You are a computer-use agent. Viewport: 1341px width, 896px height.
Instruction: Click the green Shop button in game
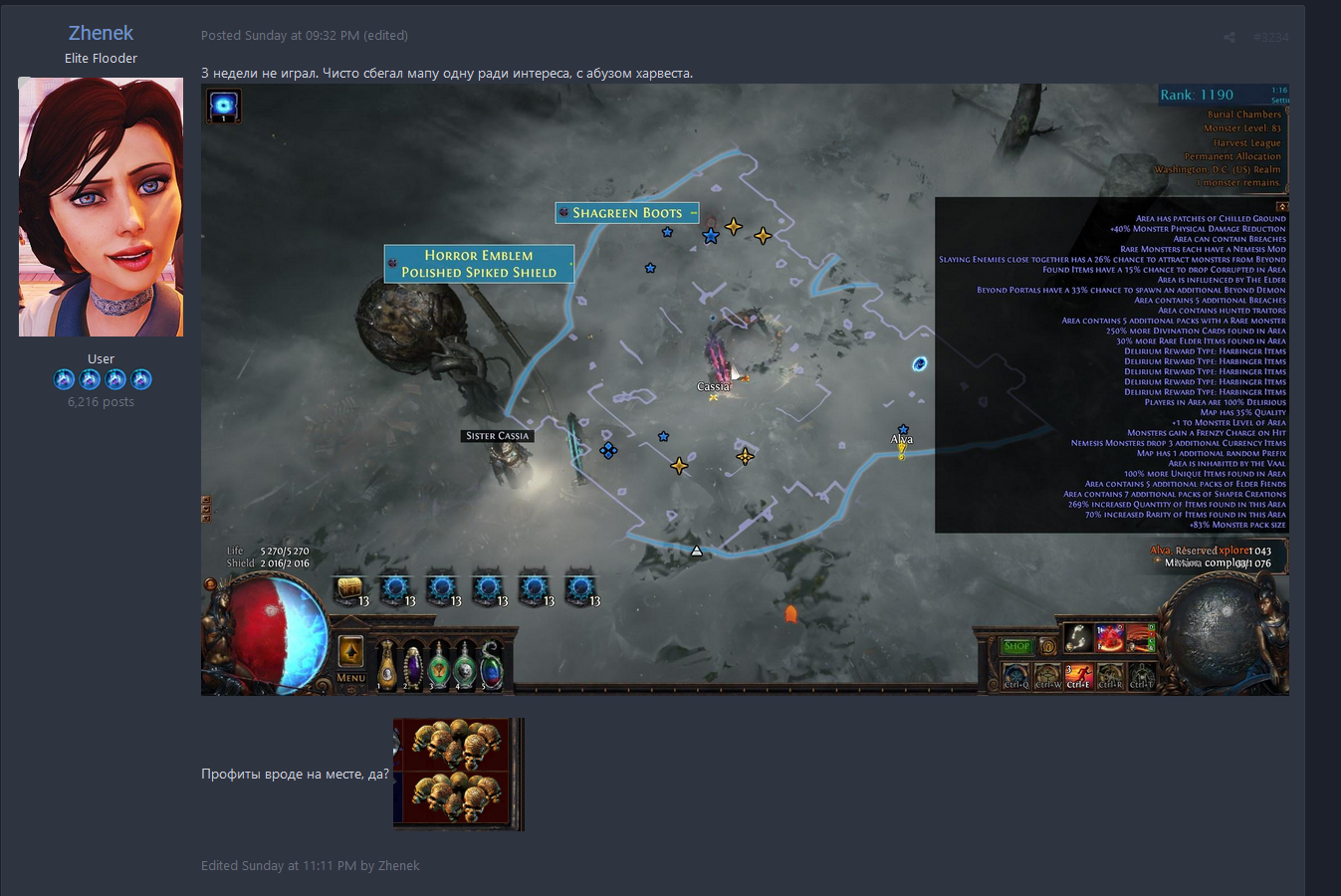(1016, 646)
